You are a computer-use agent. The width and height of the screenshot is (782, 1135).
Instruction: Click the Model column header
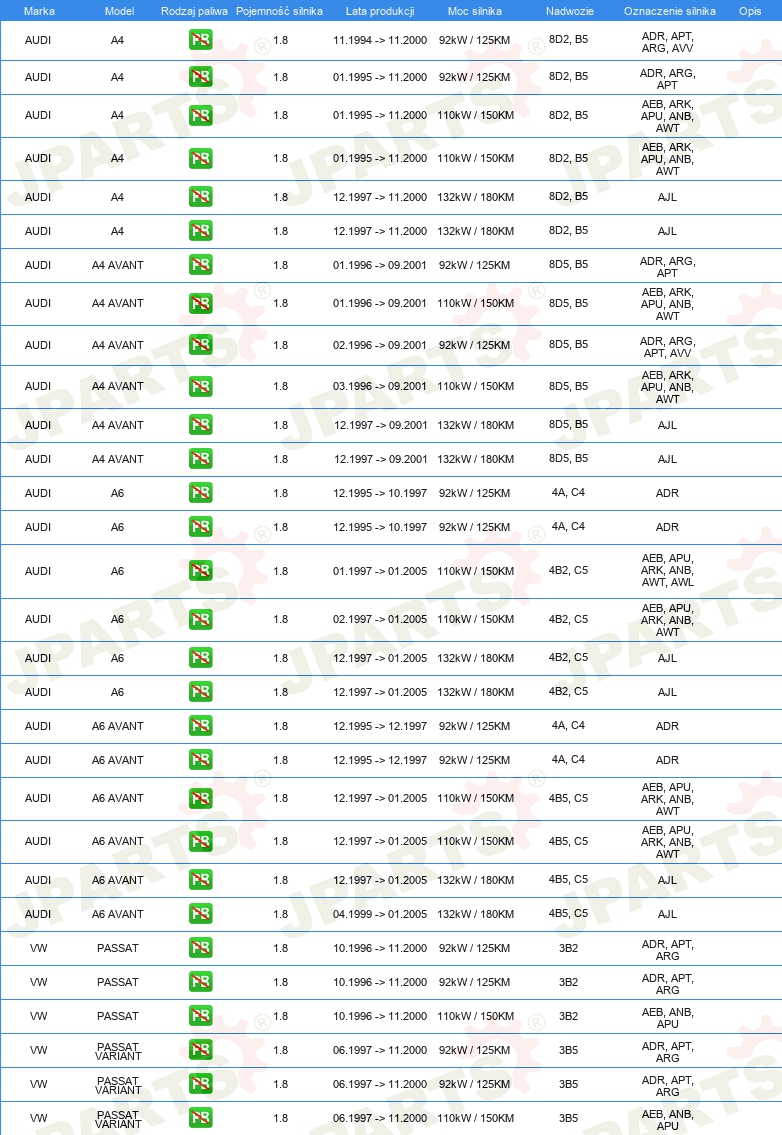tap(119, 11)
